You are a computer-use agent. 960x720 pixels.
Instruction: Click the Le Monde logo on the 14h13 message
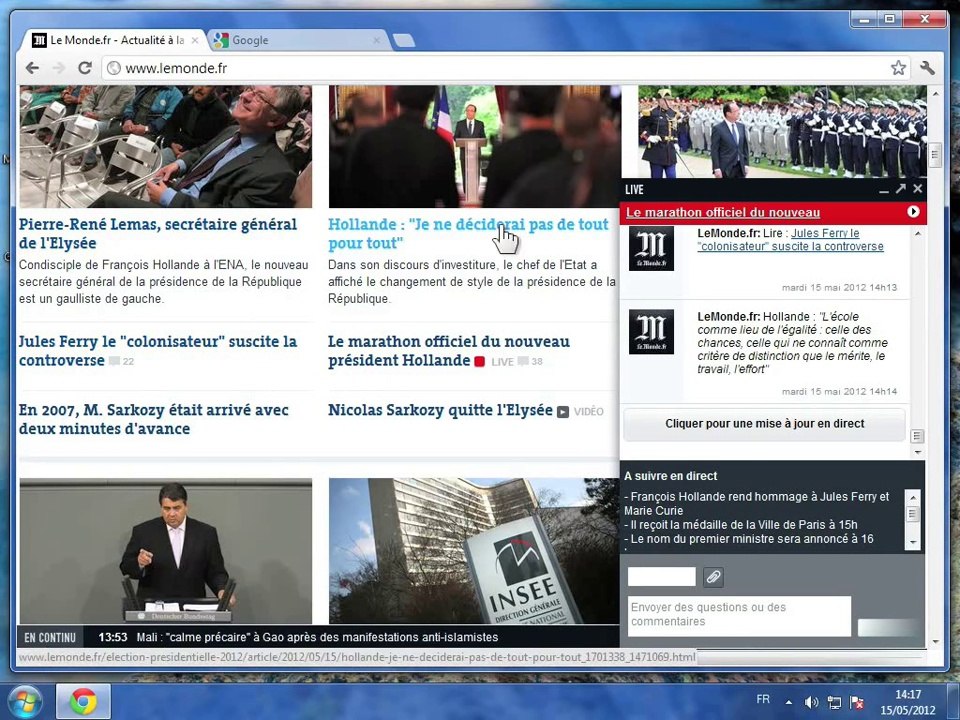click(651, 248)
